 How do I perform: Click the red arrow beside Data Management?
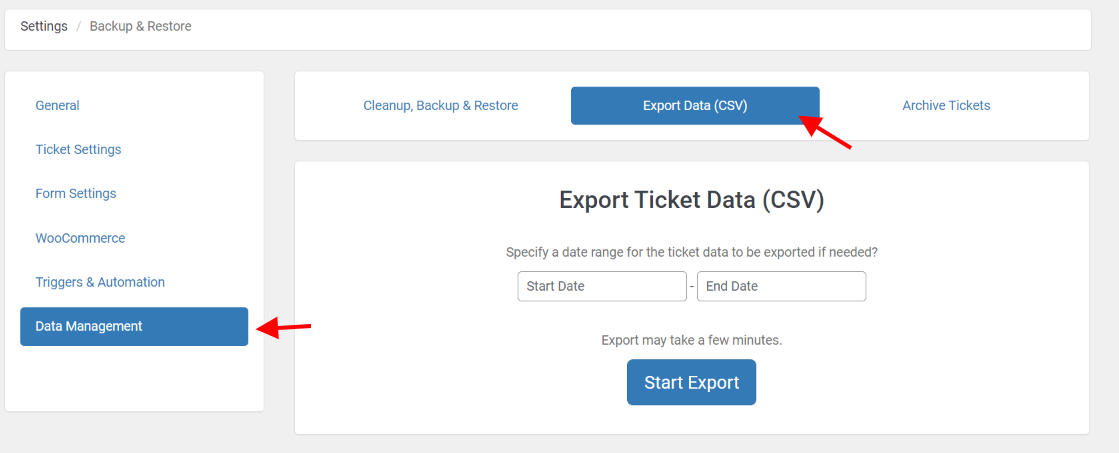click(285, 327)
